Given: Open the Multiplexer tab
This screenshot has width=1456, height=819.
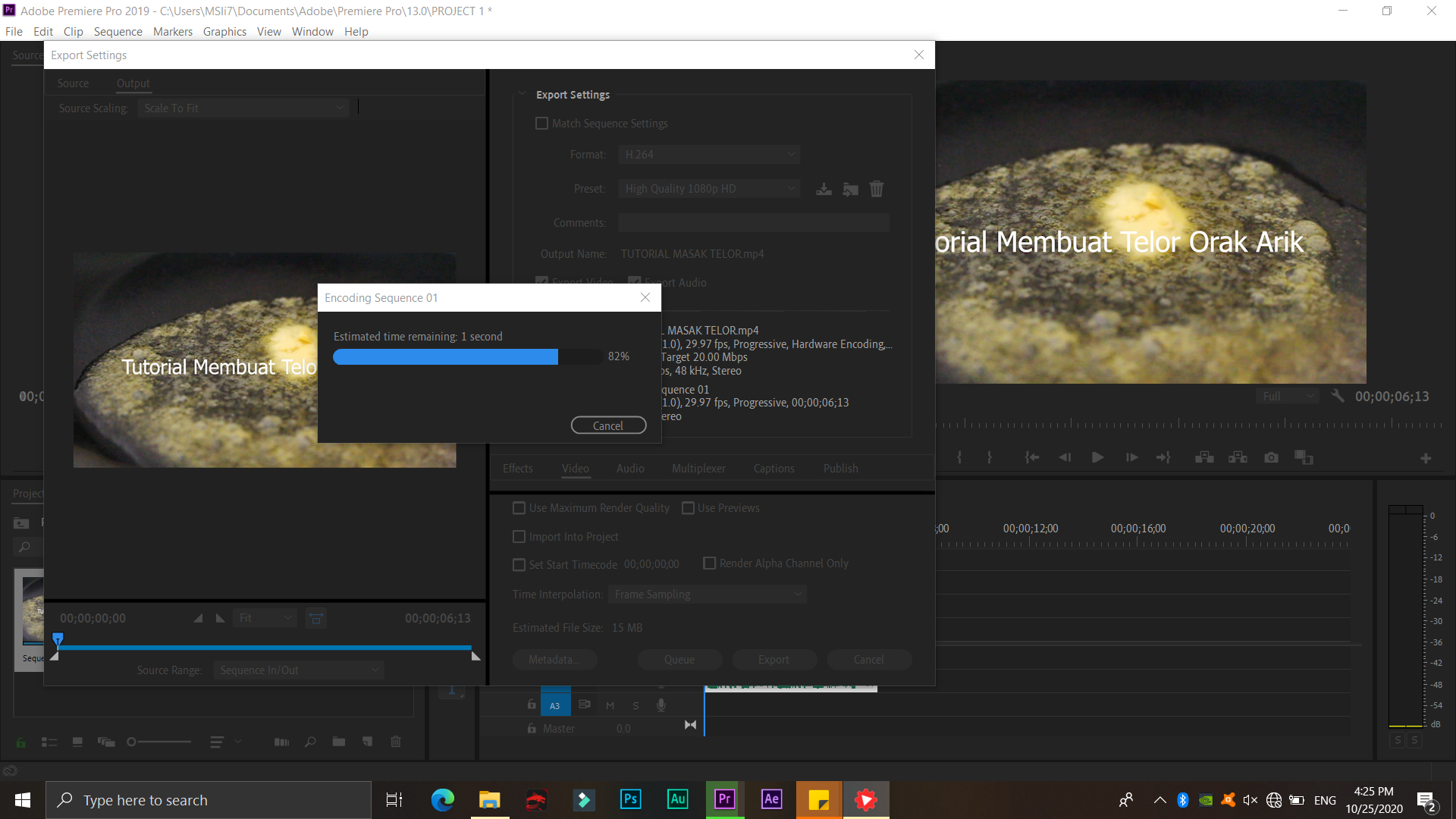Looking at the screenshot, I should coord(698,469).
